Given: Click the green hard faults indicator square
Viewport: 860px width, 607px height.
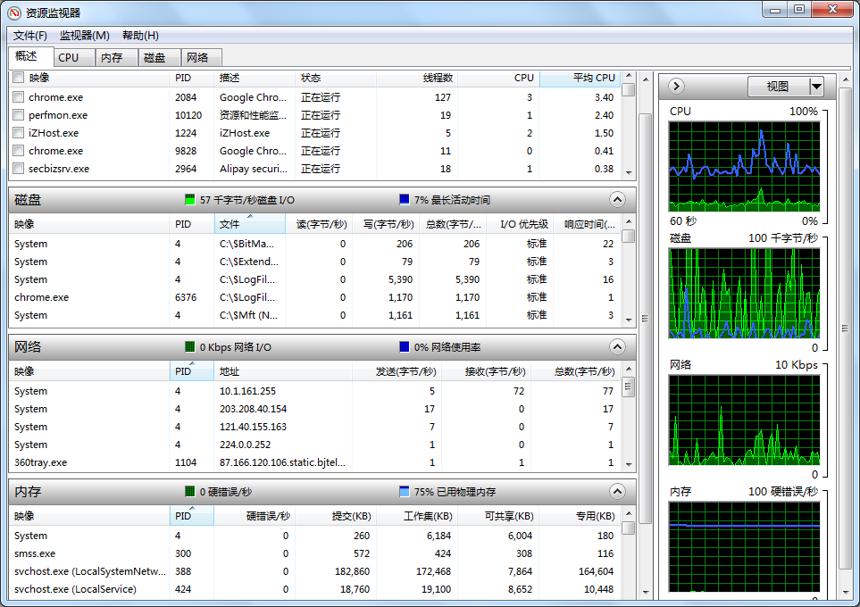Looking at the screenshot, I should [x=190, y=491].
